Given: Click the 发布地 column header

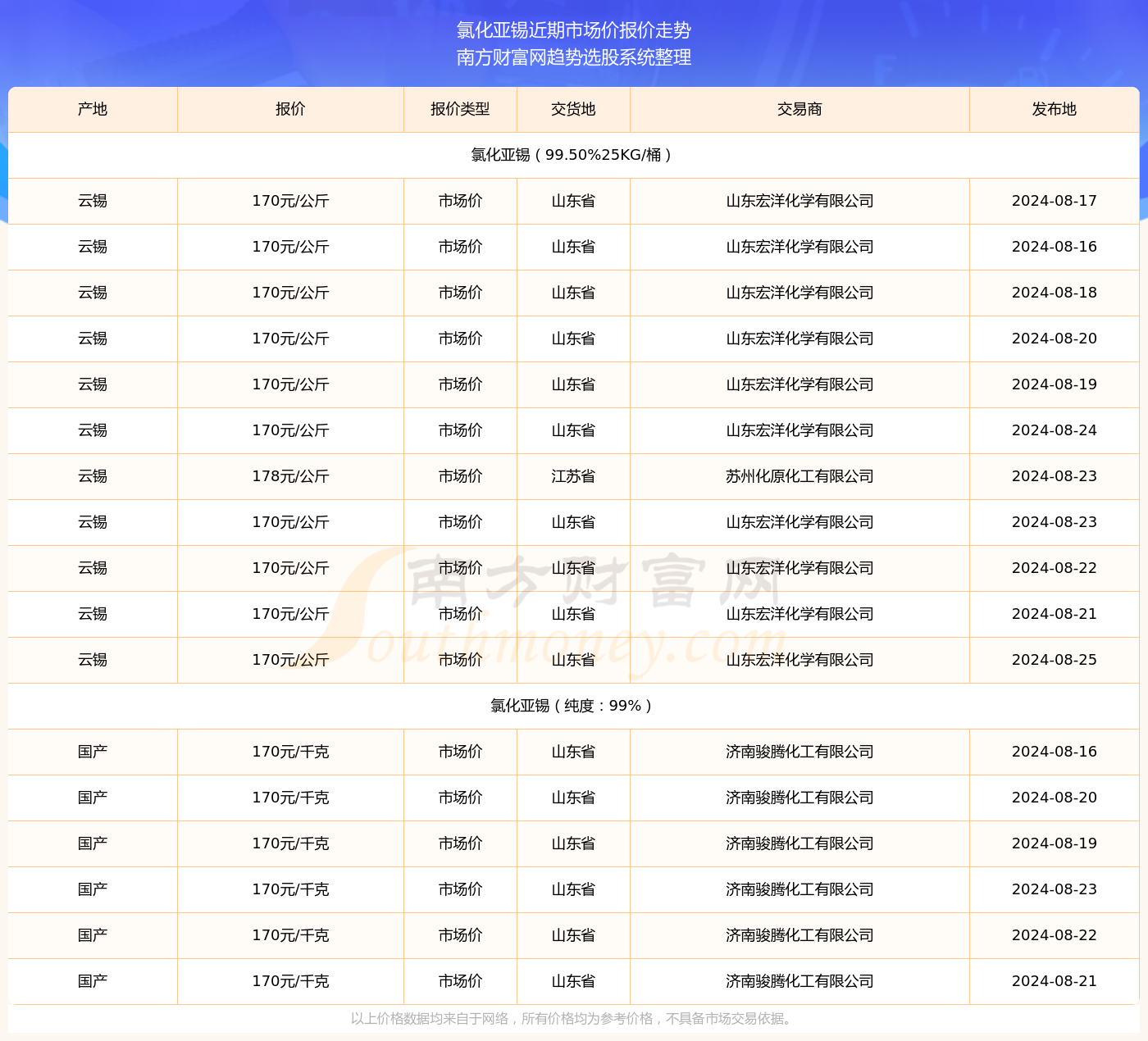Looking at the screenshot, I should (1055, 109).
